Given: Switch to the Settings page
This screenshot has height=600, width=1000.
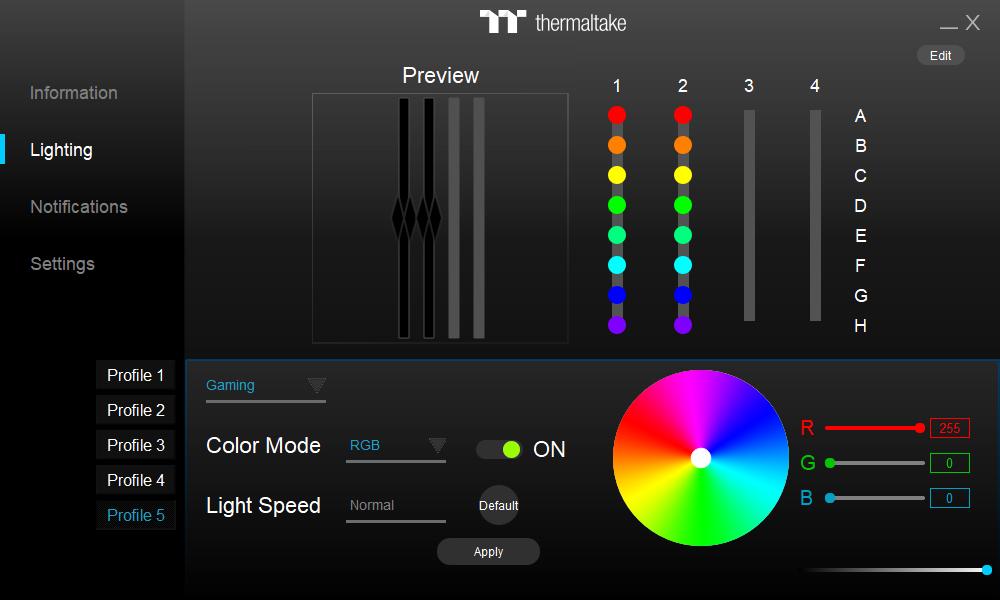Looking at the screenshot, I should click(62, 264).
